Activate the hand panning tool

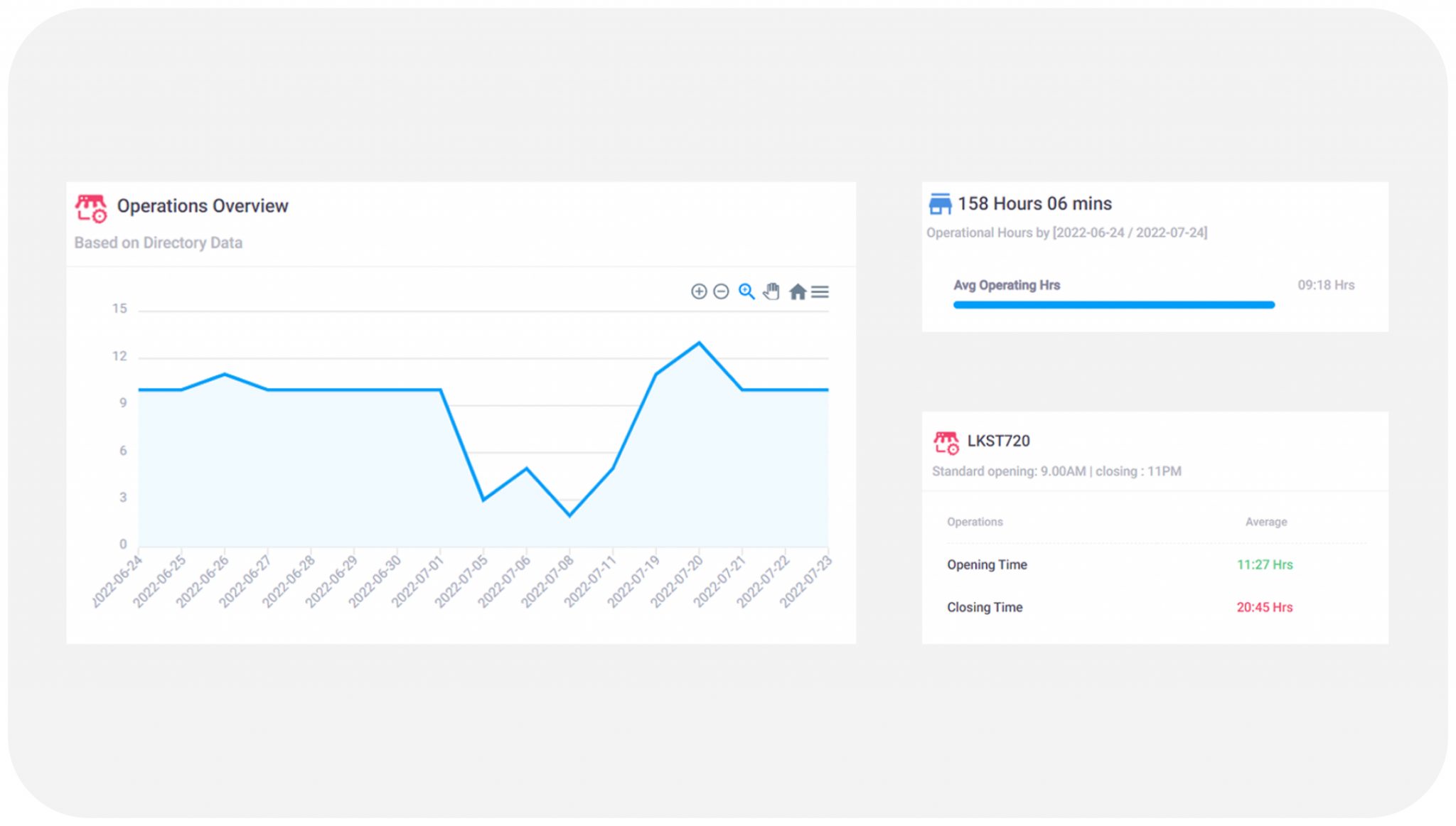pyautogui.click(x=771, y=291)
